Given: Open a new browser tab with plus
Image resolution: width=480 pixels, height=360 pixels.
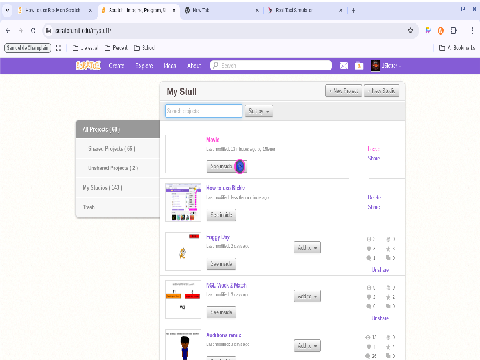Looking at the screenshot, I should click(353, 11).
